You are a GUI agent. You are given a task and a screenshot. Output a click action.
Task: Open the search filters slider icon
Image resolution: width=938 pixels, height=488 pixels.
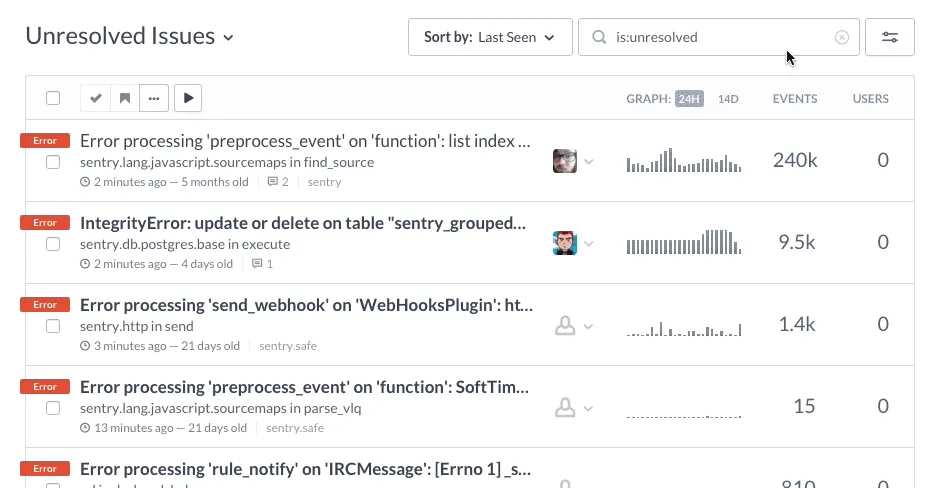(889, 37)
